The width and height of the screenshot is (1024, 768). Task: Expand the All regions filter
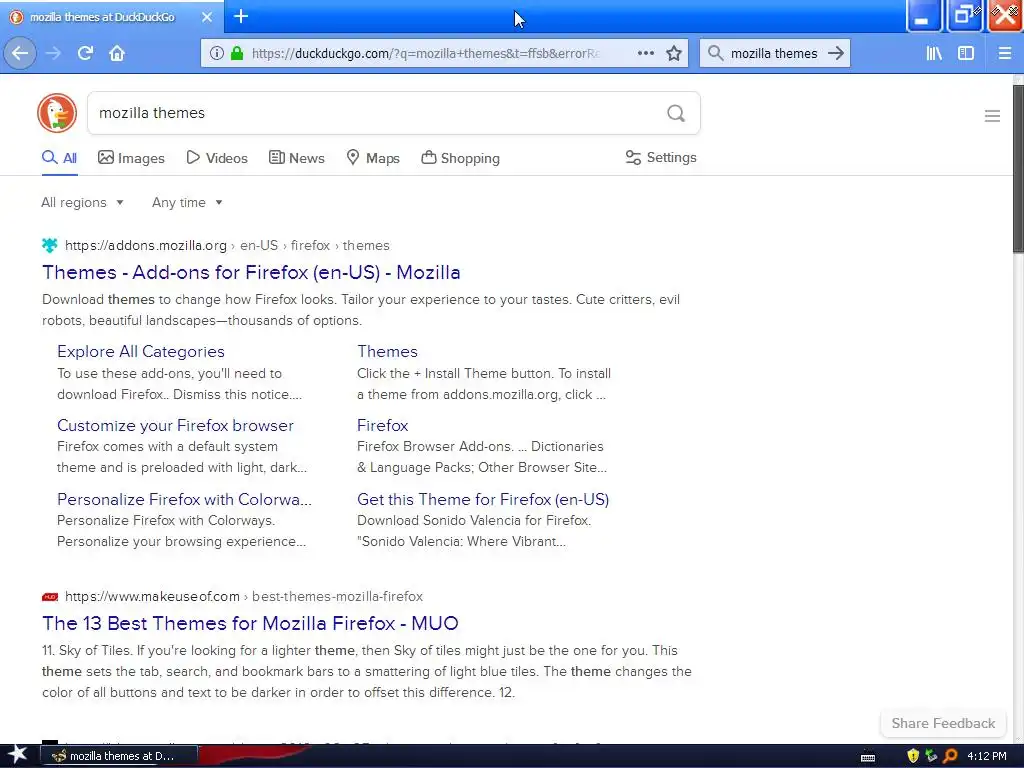(82, 202)
